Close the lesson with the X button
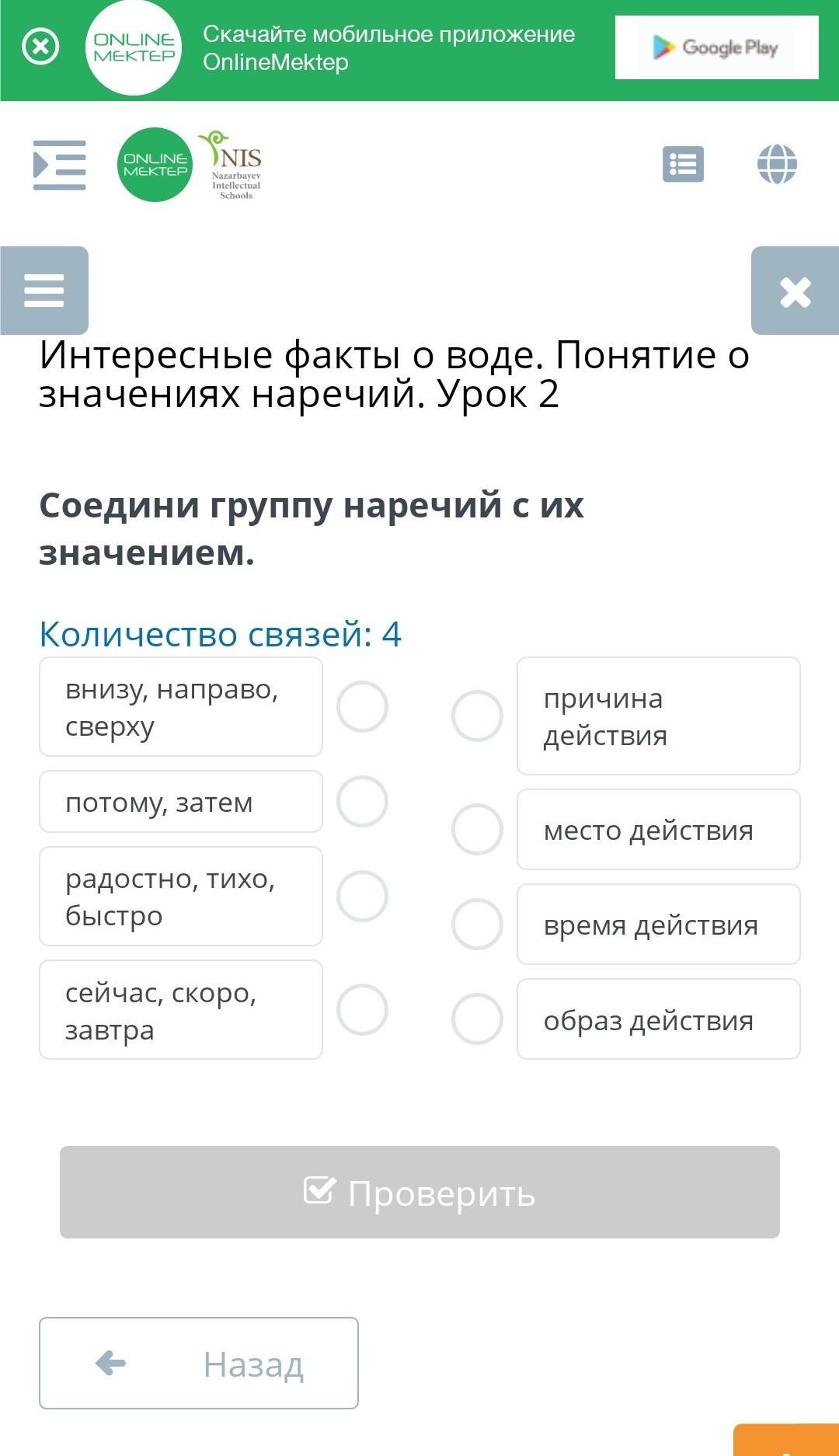Image resolution: width=839 pixels, height=1456 pixels. [x=795, y=292]
